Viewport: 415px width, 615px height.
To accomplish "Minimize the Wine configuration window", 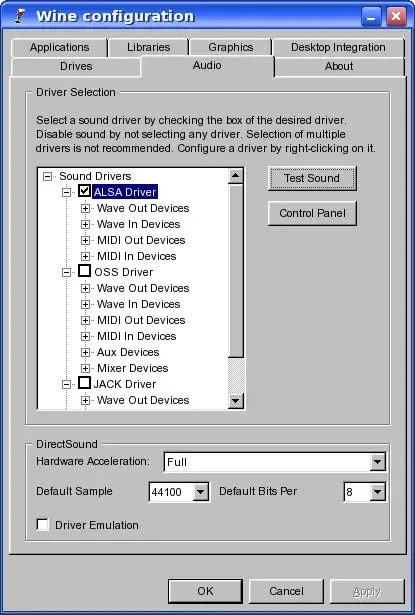I will (x=371, y=16).
